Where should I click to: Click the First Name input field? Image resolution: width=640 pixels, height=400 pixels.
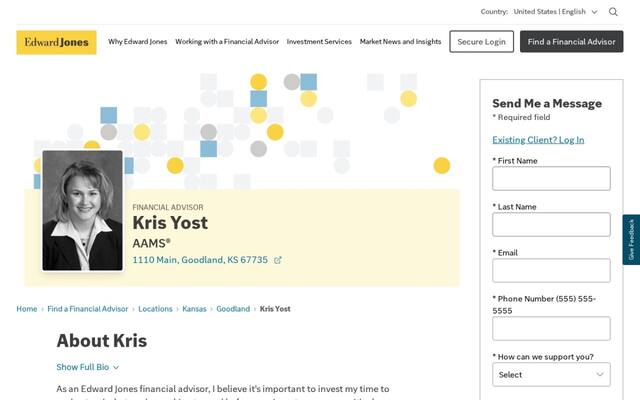click(551, 178)
